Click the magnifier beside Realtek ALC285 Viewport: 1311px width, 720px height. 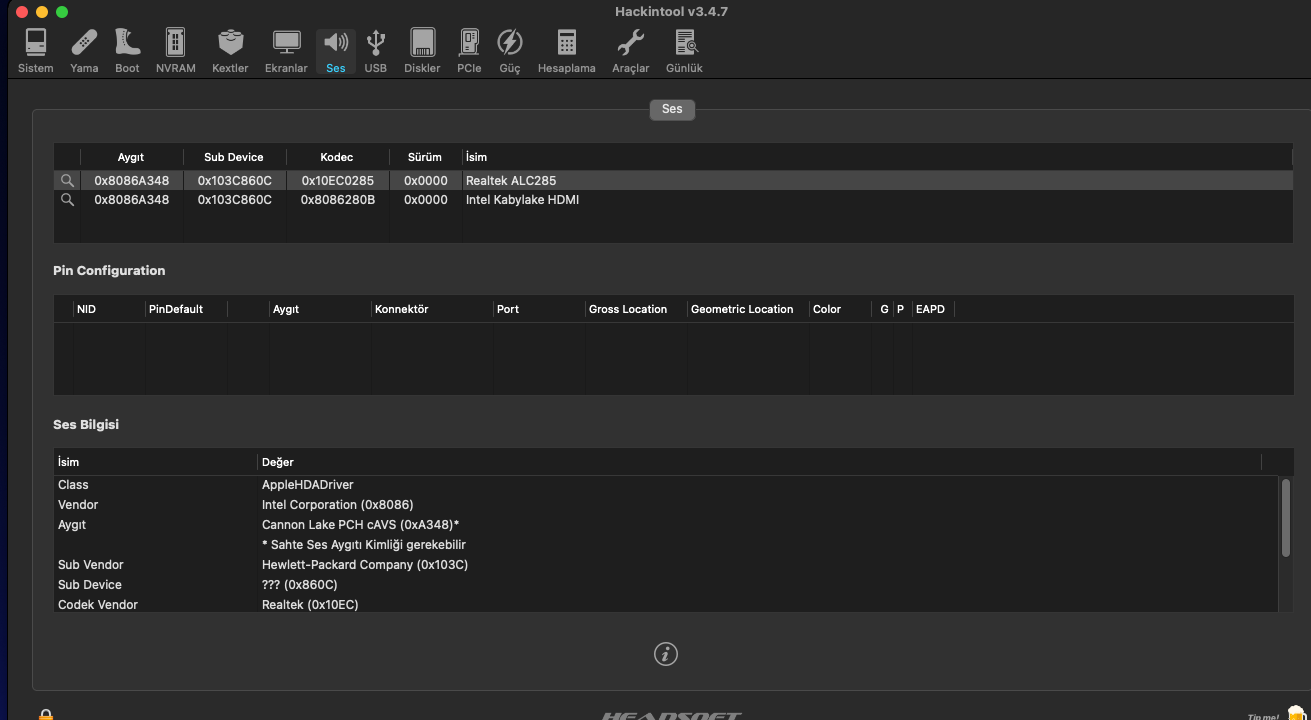tap(67, 181)
